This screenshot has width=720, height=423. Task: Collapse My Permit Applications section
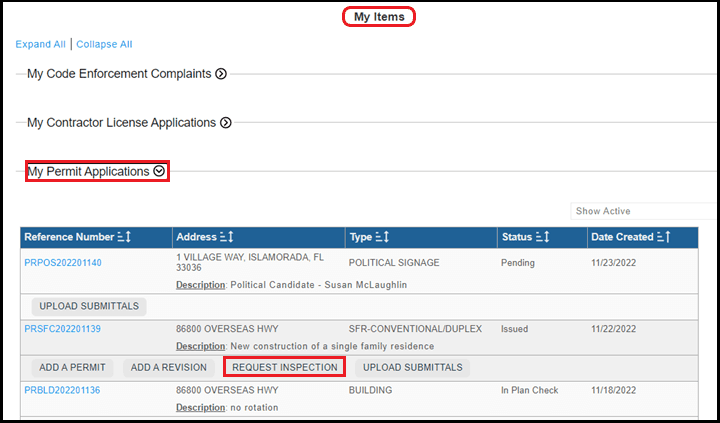(x=159, y=172)
